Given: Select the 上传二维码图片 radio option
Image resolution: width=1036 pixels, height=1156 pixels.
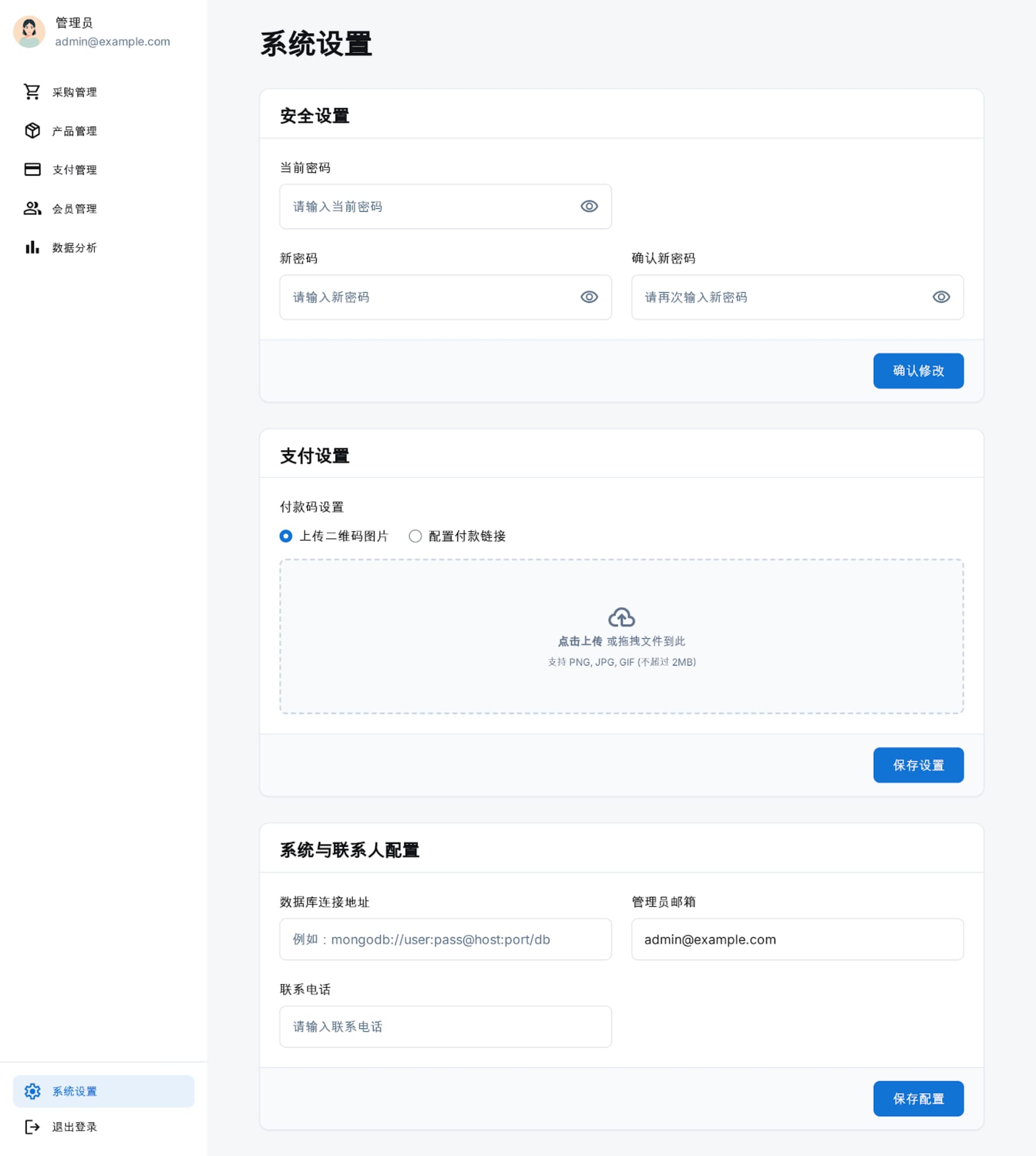Looking at the screenshot, I should pos(286,536).
